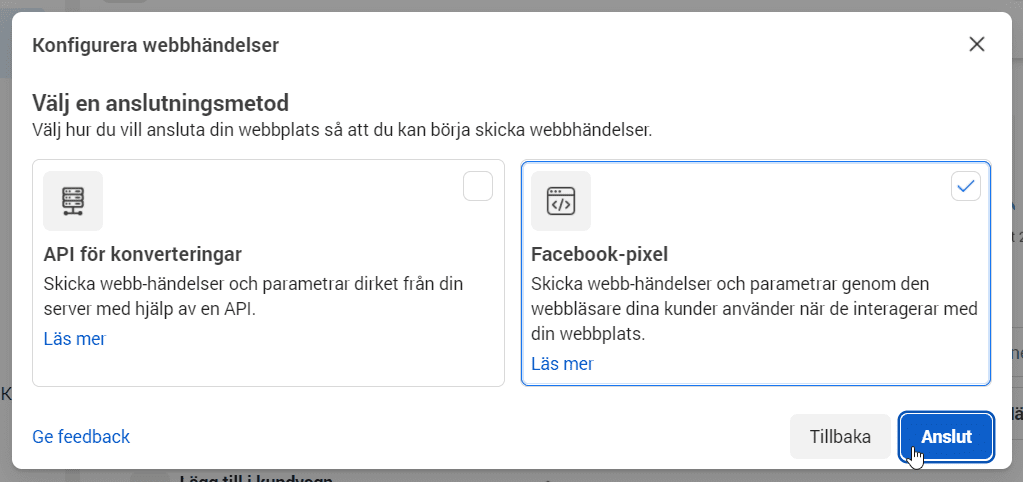
Task: Select the Facebook-pixel card title
Action: (600, 254)
